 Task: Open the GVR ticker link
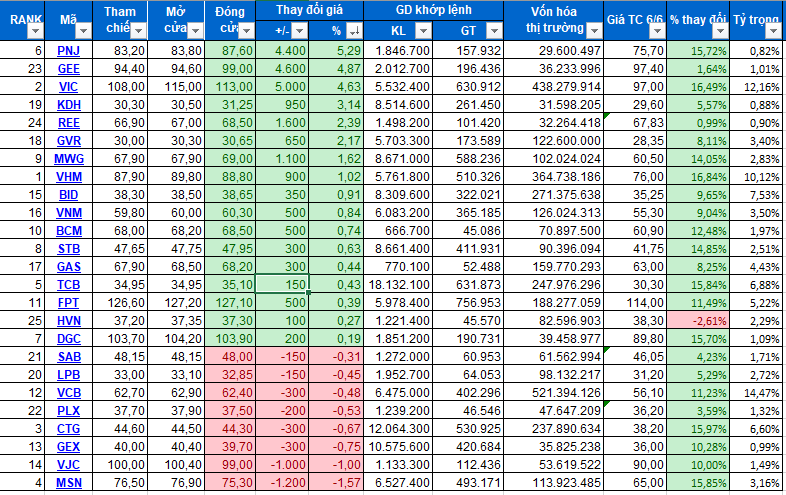point(69,141)
